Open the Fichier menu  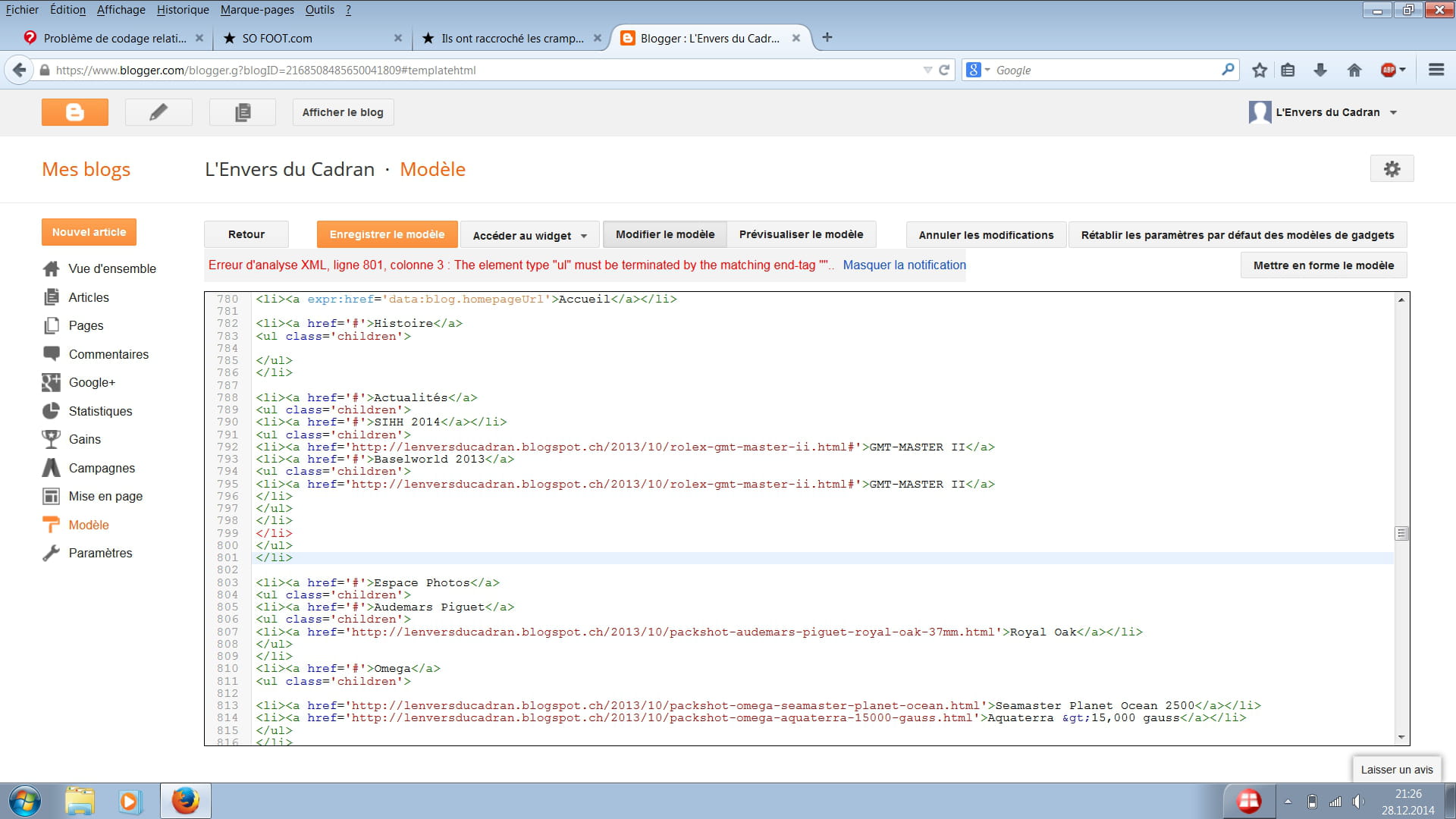pos(22,10)
